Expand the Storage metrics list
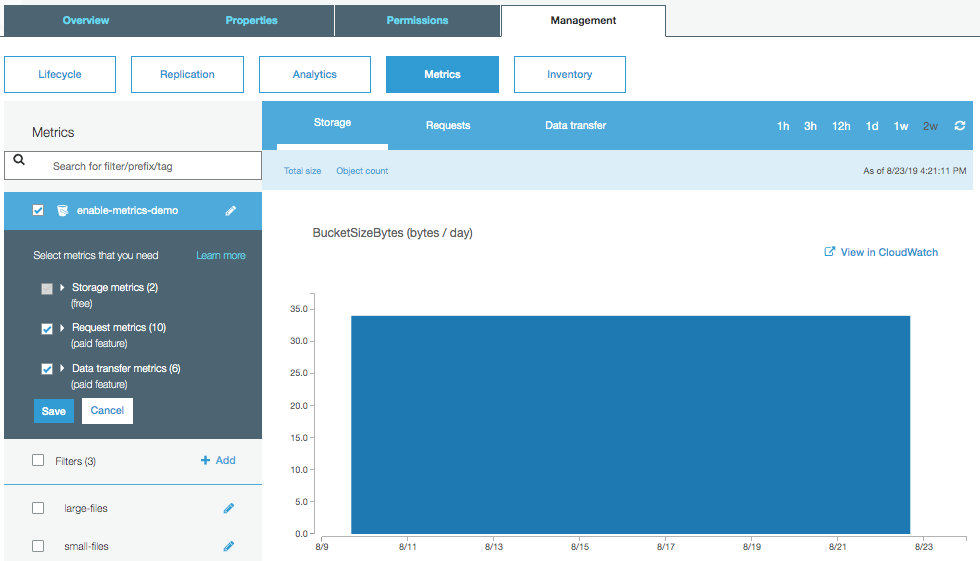The height and width of the screenshot is (561, 980). click(62, 287)
